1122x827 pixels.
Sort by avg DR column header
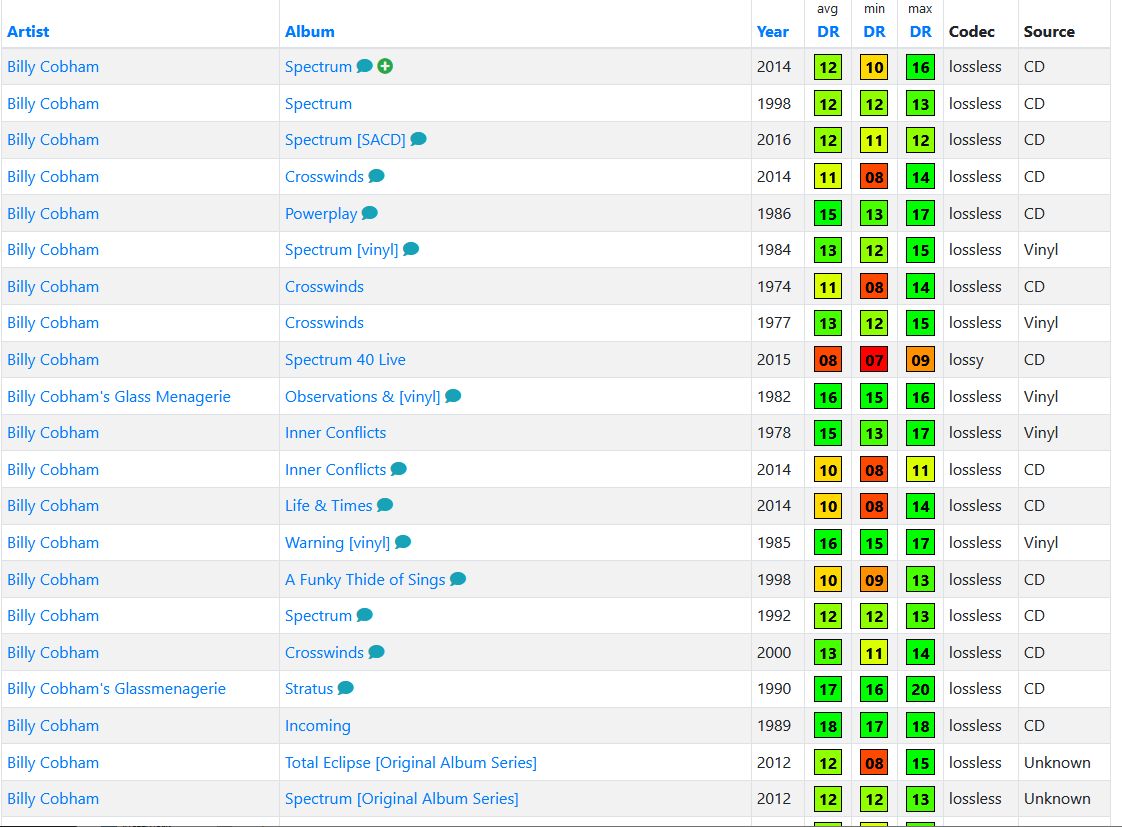pyautogui.click(x=828, y=31)
